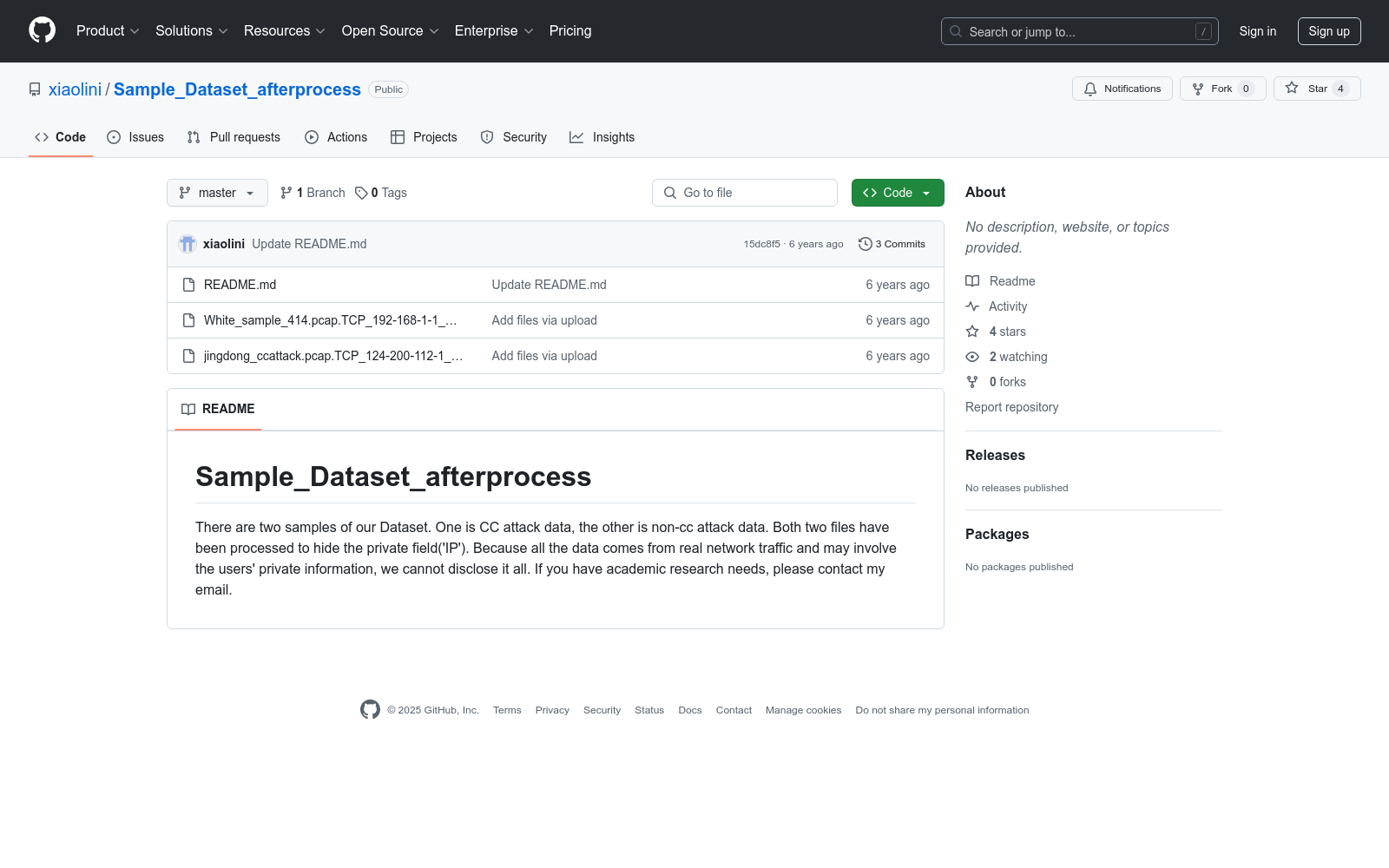This screenshot has width=1389, height=868.
Task: Open the Product dropdown menu
Action: (x=108, y=31)
